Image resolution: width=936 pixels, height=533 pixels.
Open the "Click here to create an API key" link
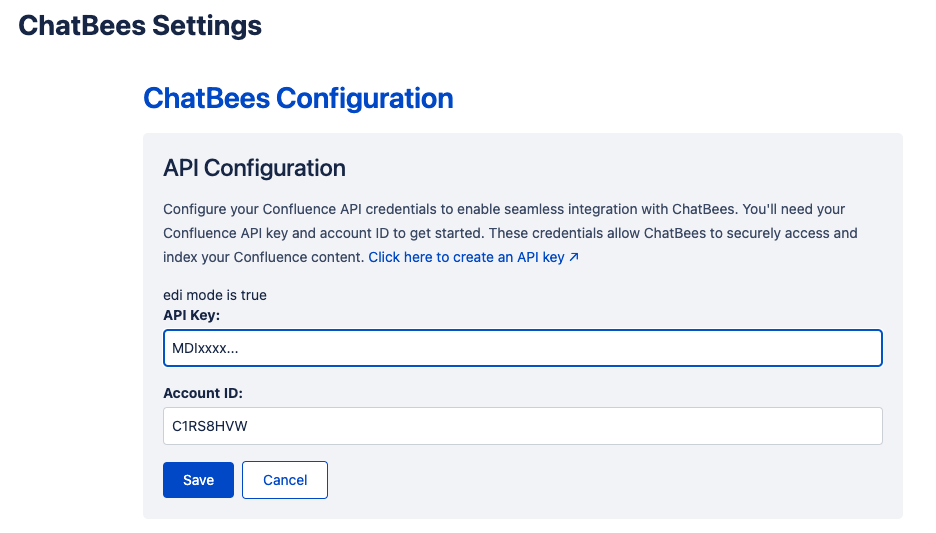point(467,257)
